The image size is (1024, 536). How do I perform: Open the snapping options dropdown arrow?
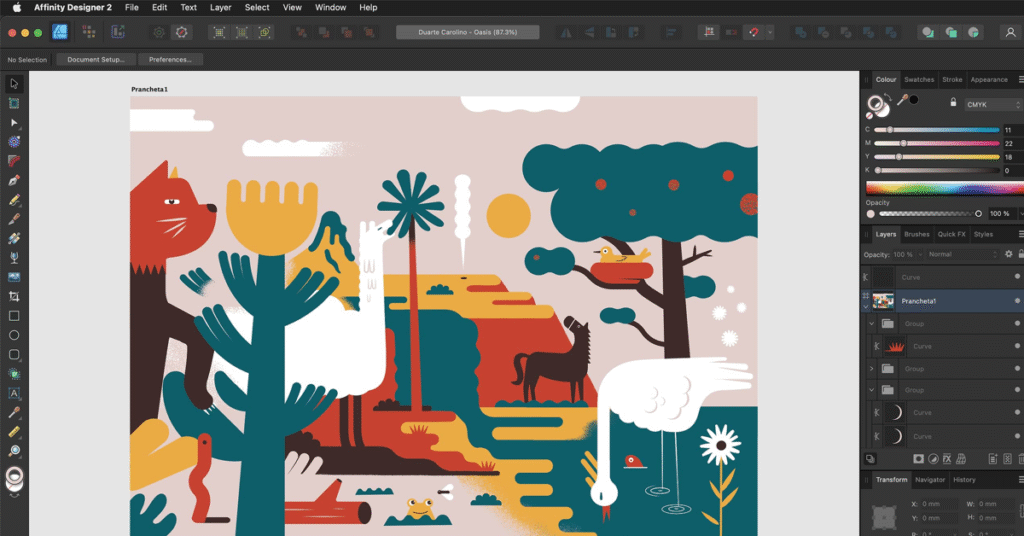[x=770, y=32]
